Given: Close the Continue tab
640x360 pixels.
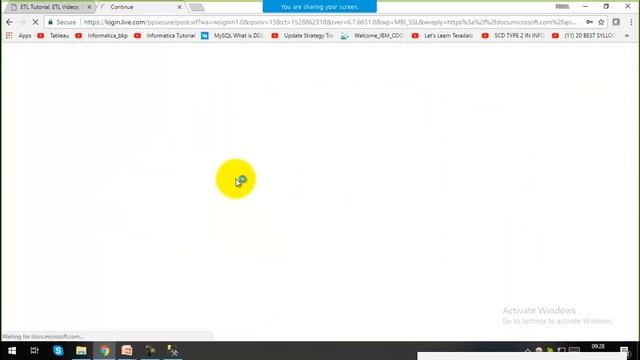Looking at the screenshot, I should click(x=179, y=7).
